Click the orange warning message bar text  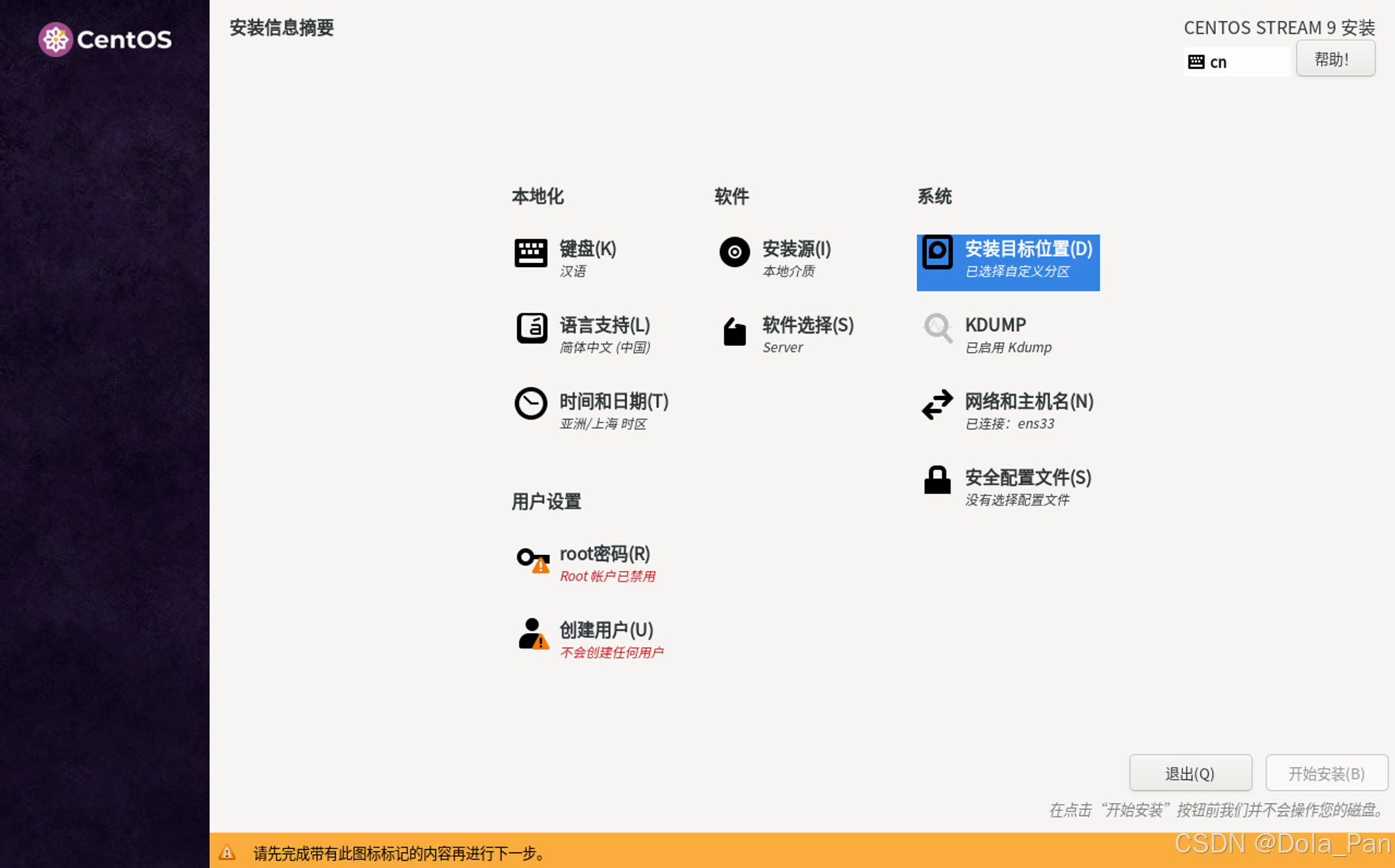[401, 853]
